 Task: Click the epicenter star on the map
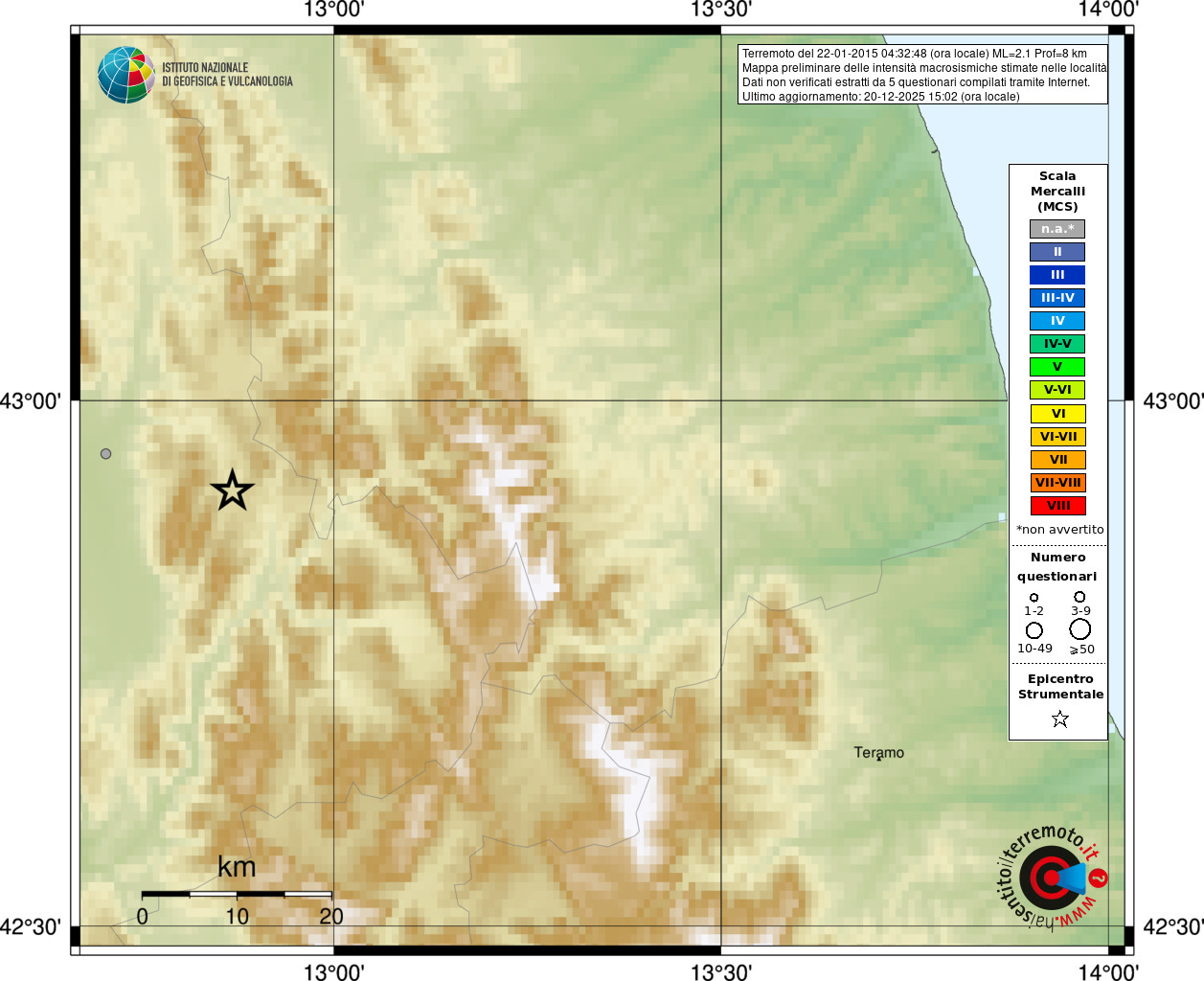232,490
